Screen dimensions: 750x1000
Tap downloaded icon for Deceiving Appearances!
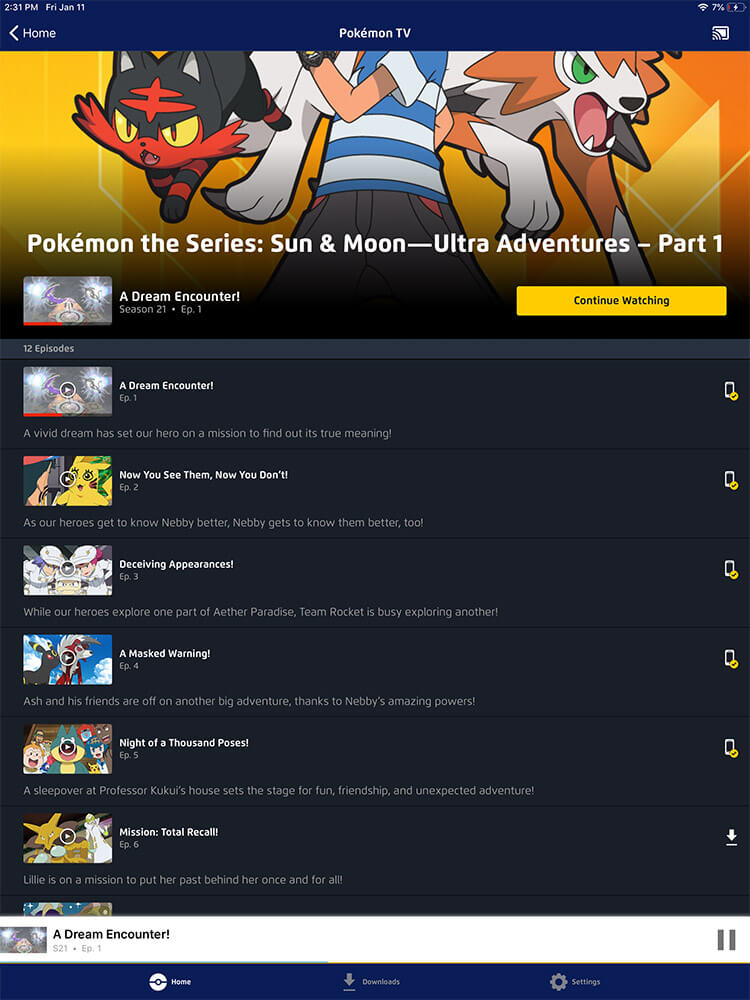(731, 570)
